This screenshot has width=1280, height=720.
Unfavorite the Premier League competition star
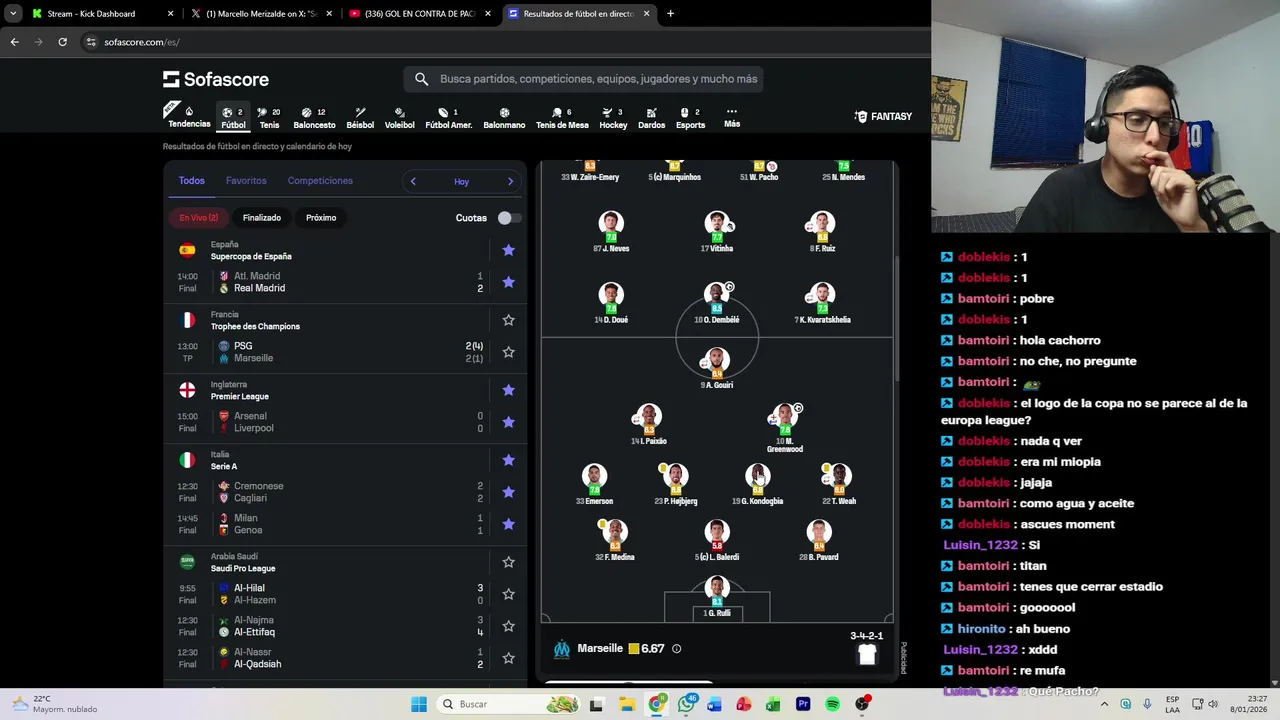click(x=508, y=390)
